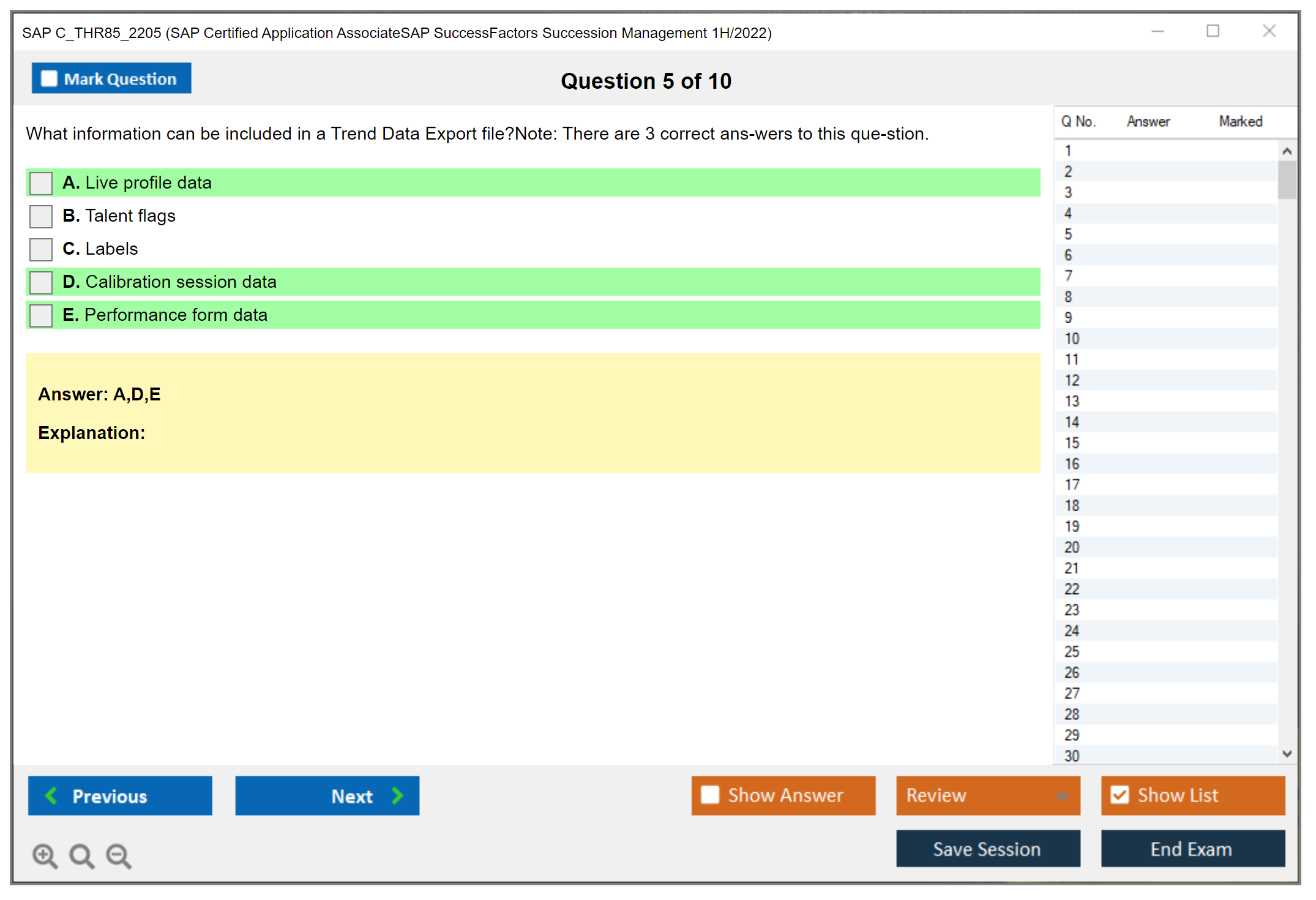This screenshot has width=1316, height=900.
Task: Select question 25 in the list
Action: point(1072,651)
